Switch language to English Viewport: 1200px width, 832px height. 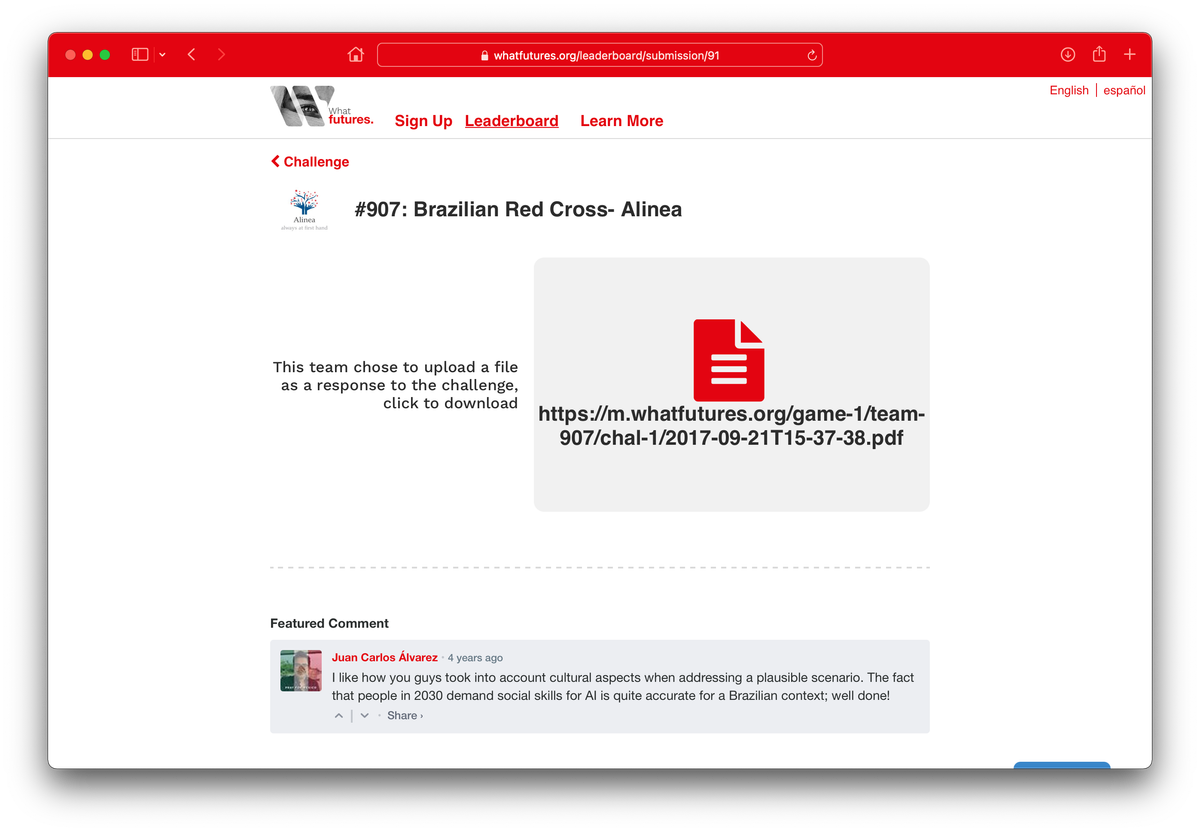tap(1069, 90)
